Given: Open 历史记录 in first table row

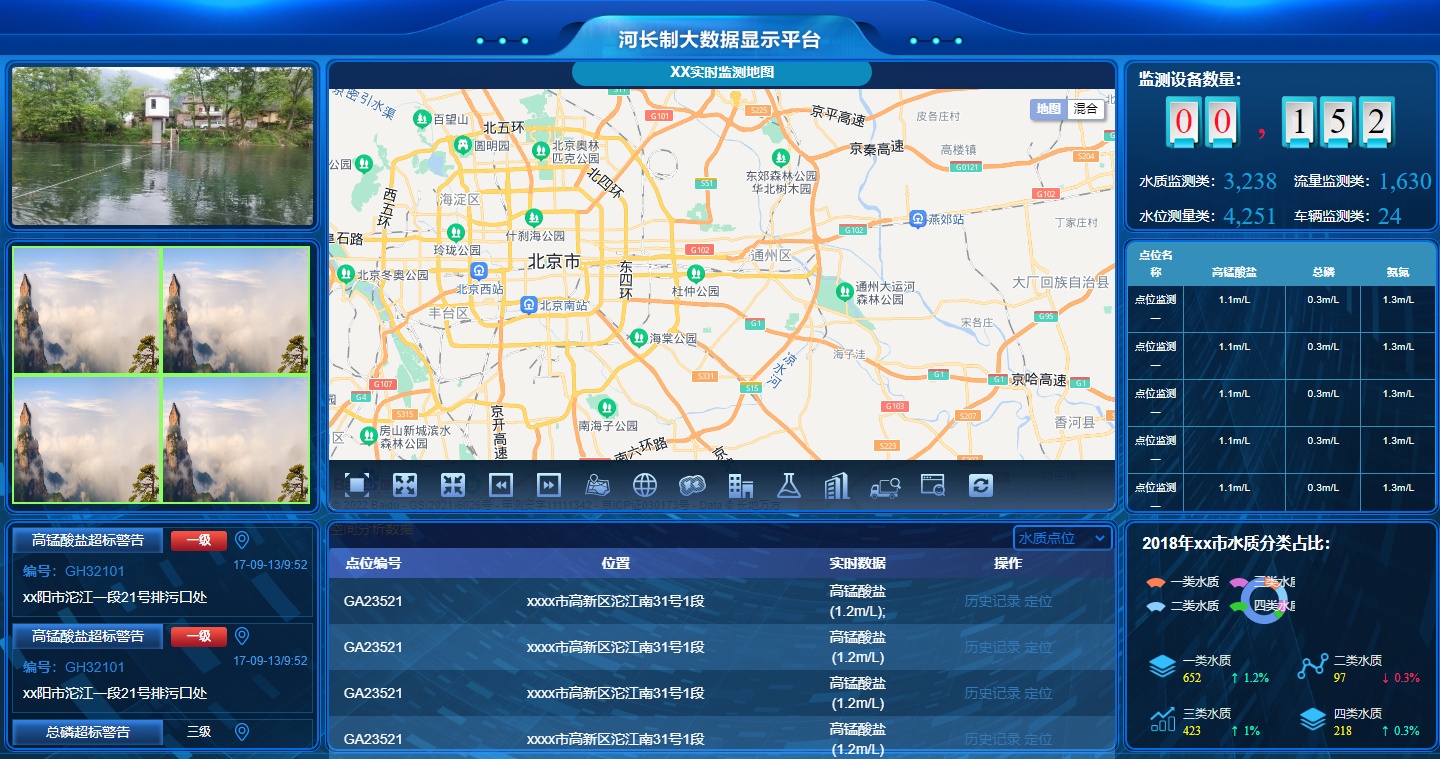Looking at the screenshot, I should (992, 601).
